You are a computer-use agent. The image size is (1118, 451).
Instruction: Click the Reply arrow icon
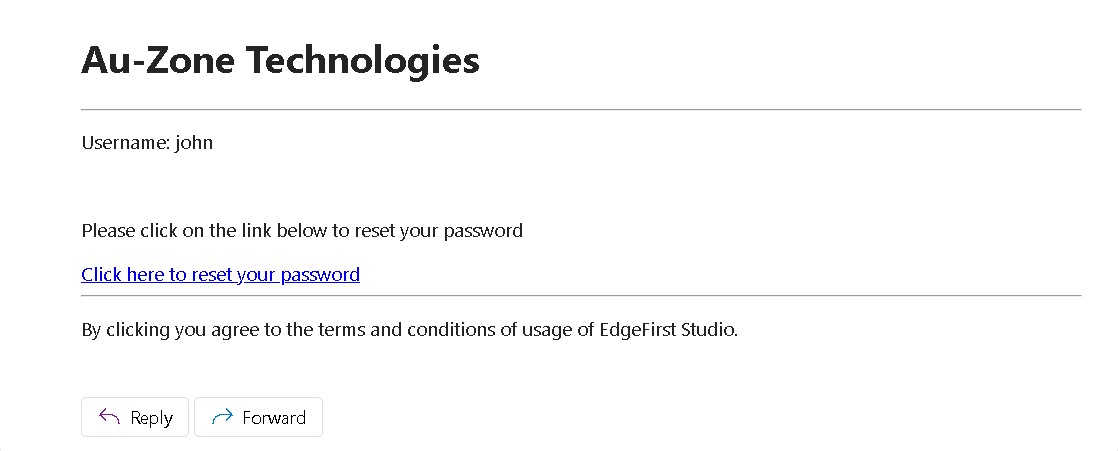coord(110,418)
